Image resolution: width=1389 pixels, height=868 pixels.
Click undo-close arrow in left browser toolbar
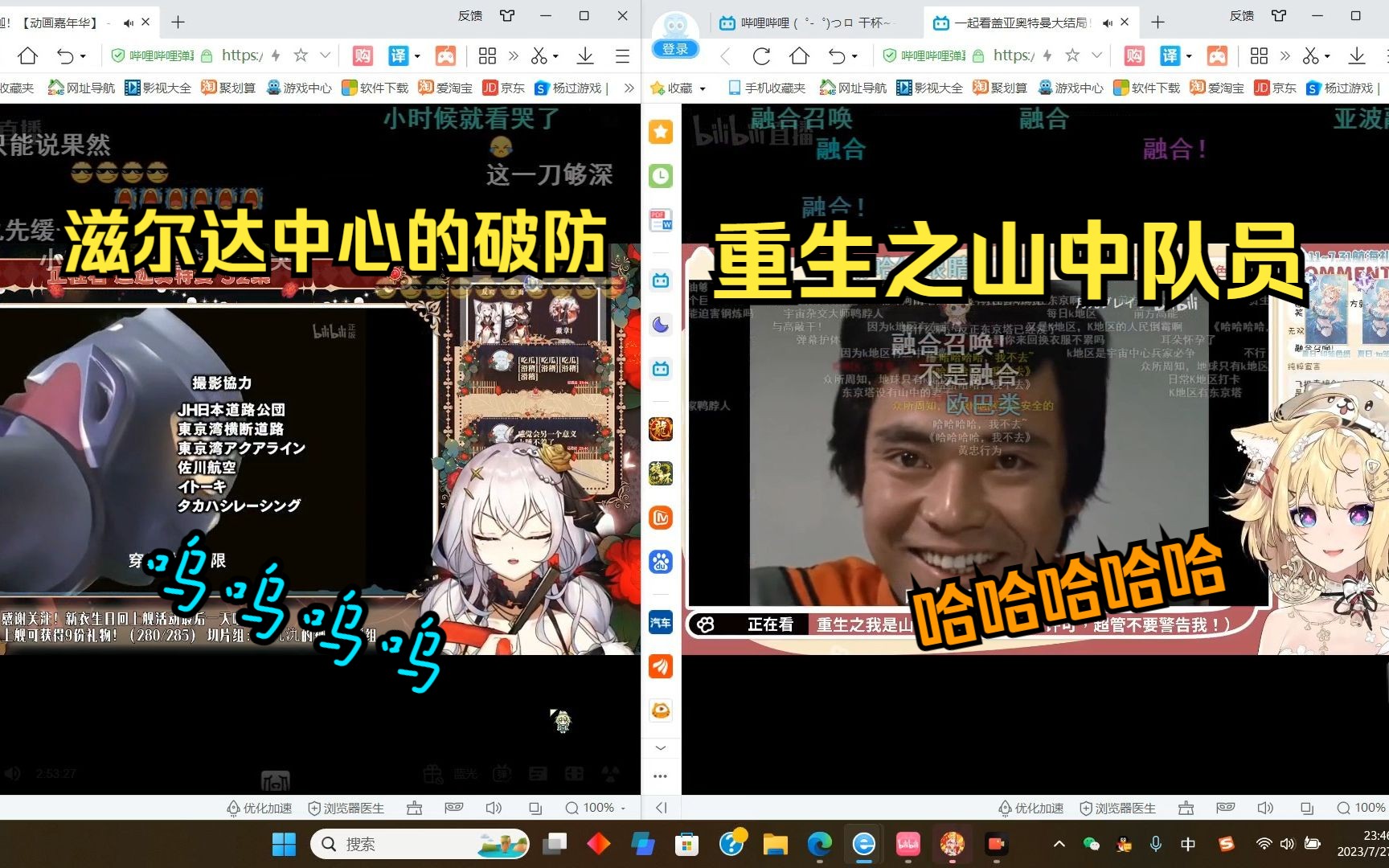66,55
